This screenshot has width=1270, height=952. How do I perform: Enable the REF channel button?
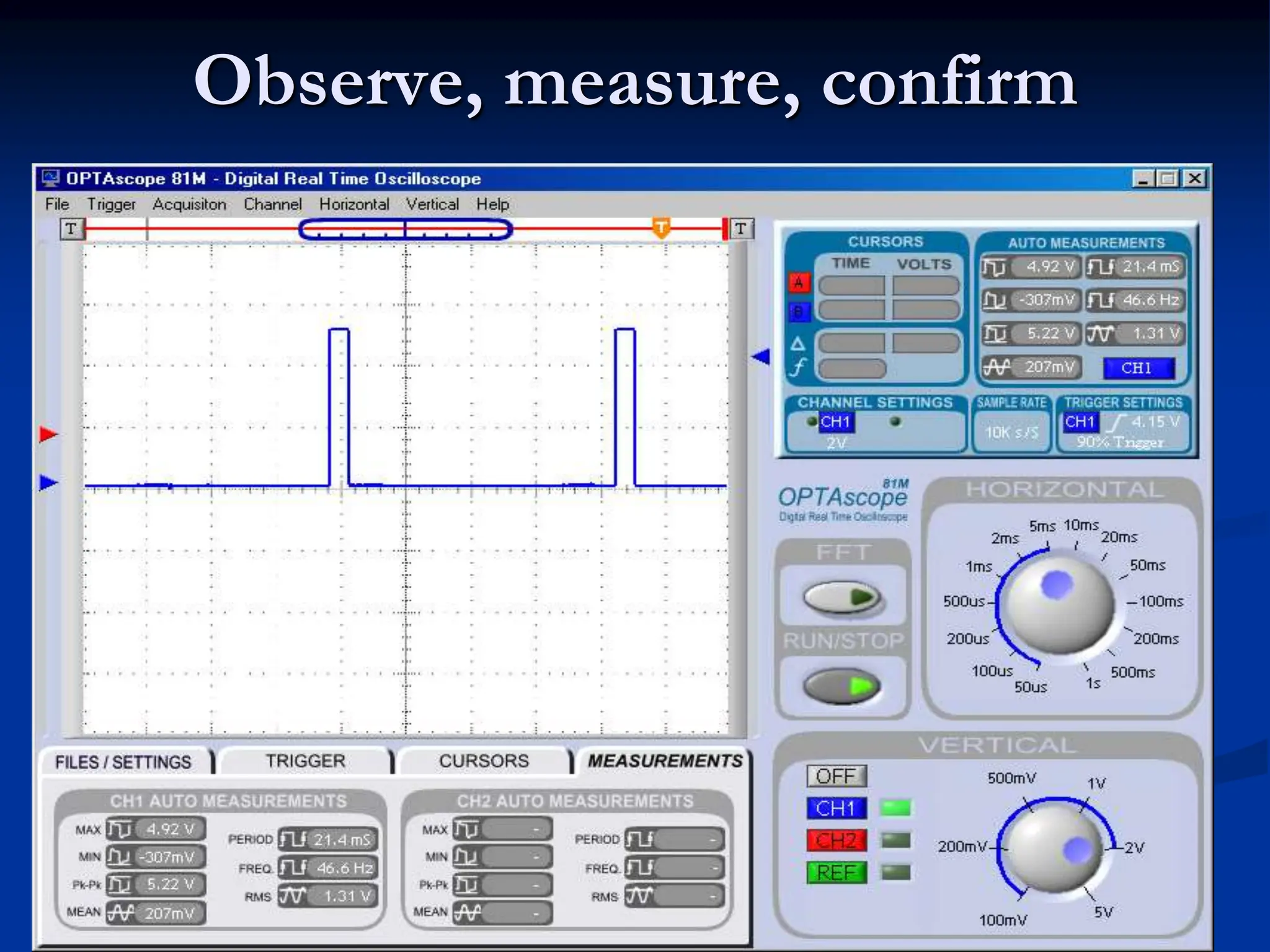(x=836, y=873)
